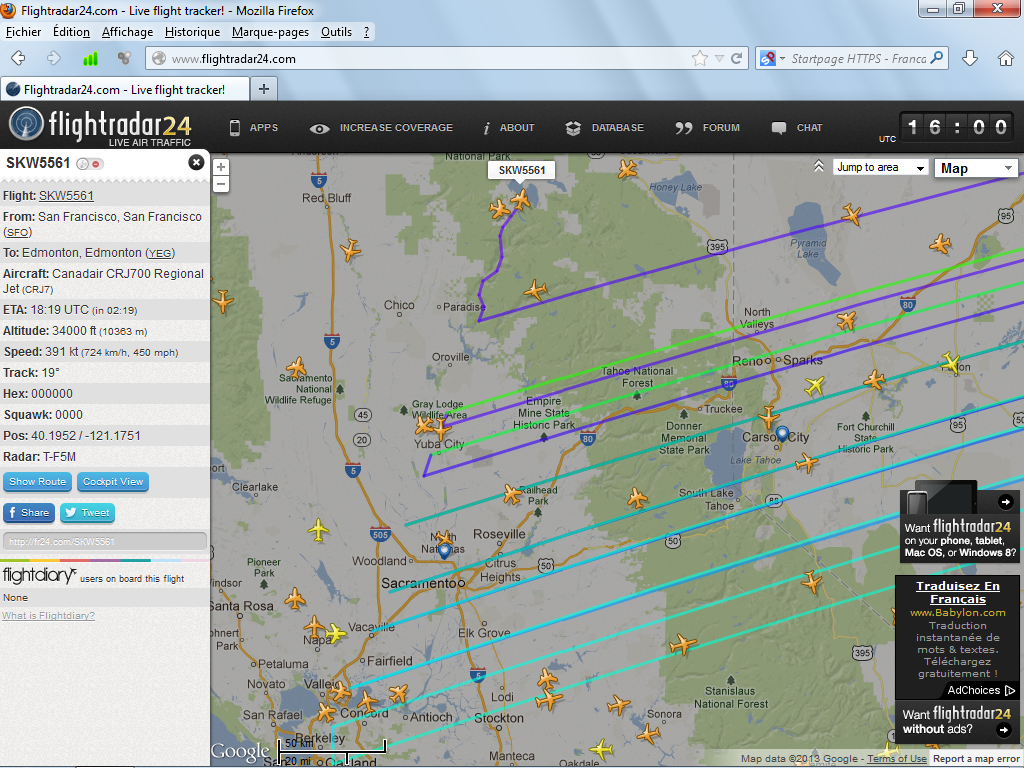Open the Fichier menu
Image resolution: width=1024 pixels, height=768 pixels.
click(x=24, y=32)
